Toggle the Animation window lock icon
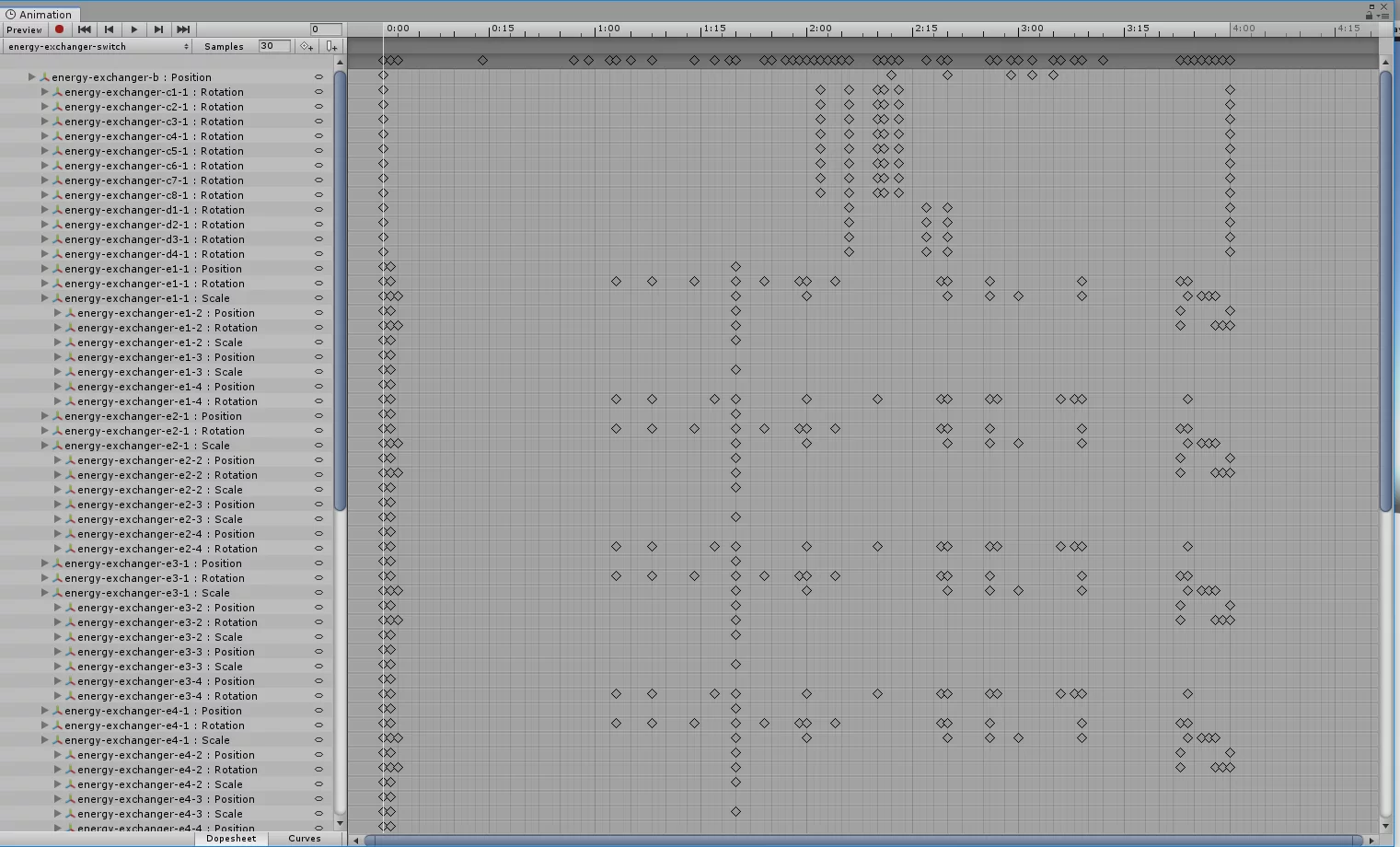The height and width of the screenshot is (847, 1400). (1370, 15)
